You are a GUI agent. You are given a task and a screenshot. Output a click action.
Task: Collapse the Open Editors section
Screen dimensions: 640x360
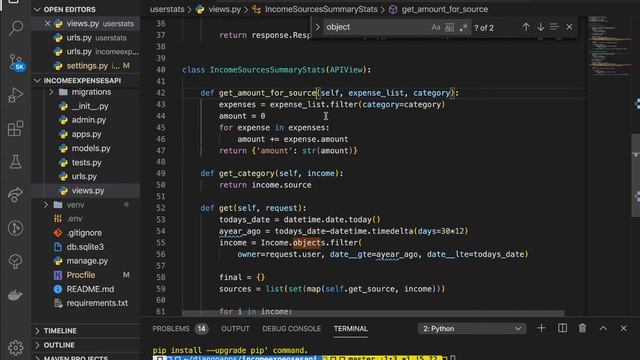[69, 9]
